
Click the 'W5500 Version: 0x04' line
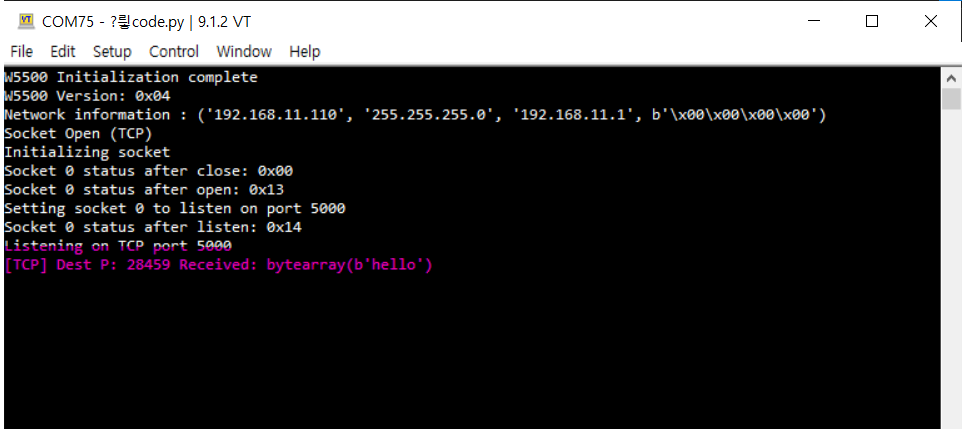[87, 96]
